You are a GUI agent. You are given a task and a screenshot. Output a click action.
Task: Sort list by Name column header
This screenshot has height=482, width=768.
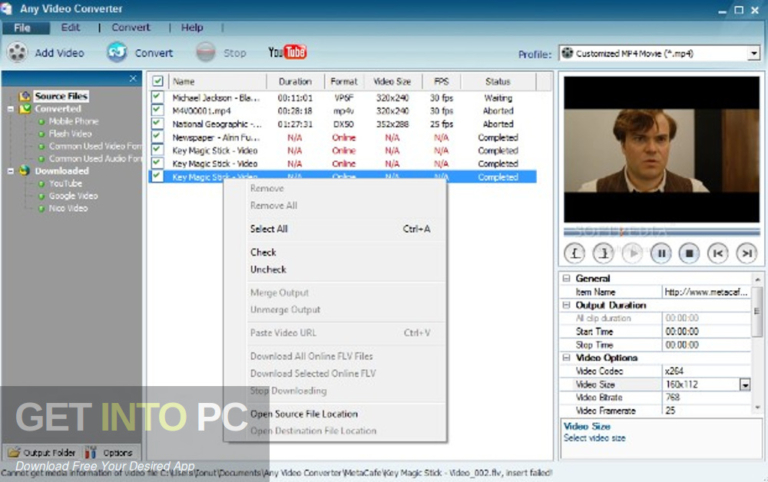(218, 81)
